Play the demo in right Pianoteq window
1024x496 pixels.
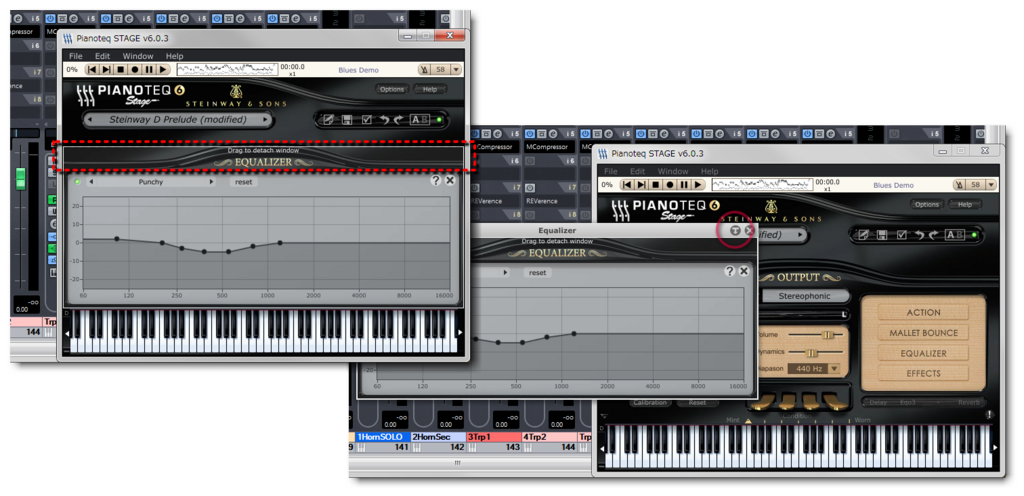coord(698,185)
